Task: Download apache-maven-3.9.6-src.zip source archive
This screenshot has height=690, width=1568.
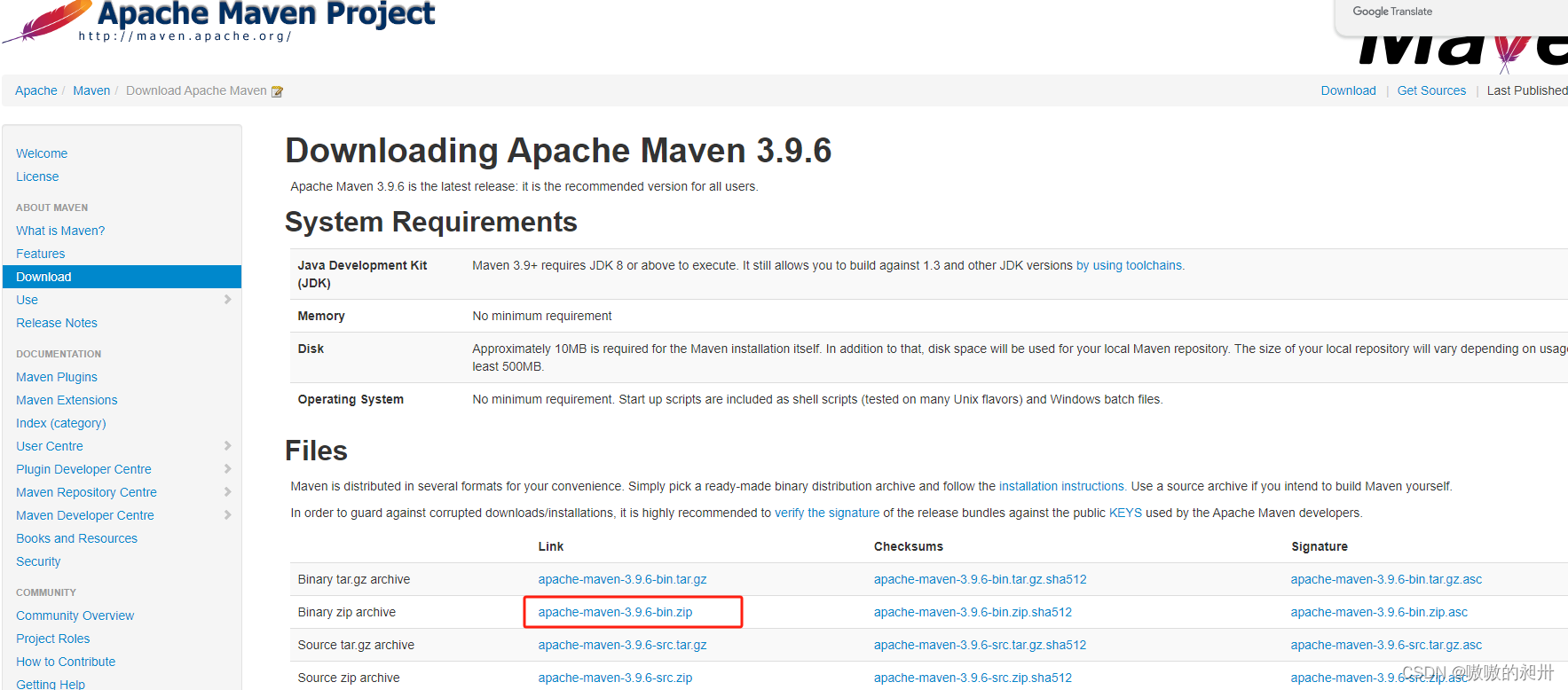Action: click(615, 678)
